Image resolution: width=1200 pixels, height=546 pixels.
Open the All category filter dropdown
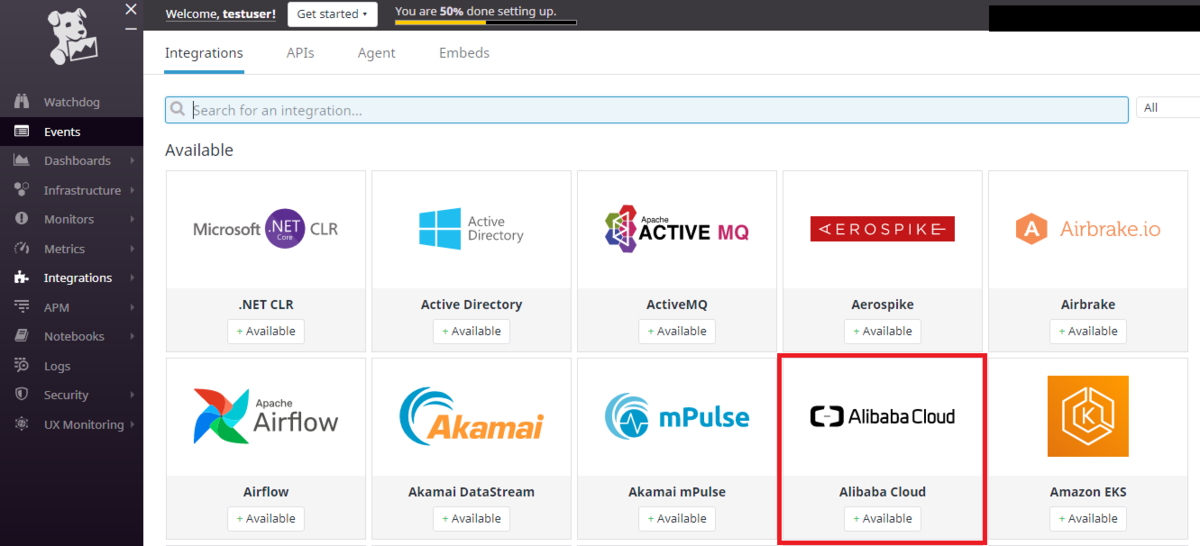(1167, 108)
